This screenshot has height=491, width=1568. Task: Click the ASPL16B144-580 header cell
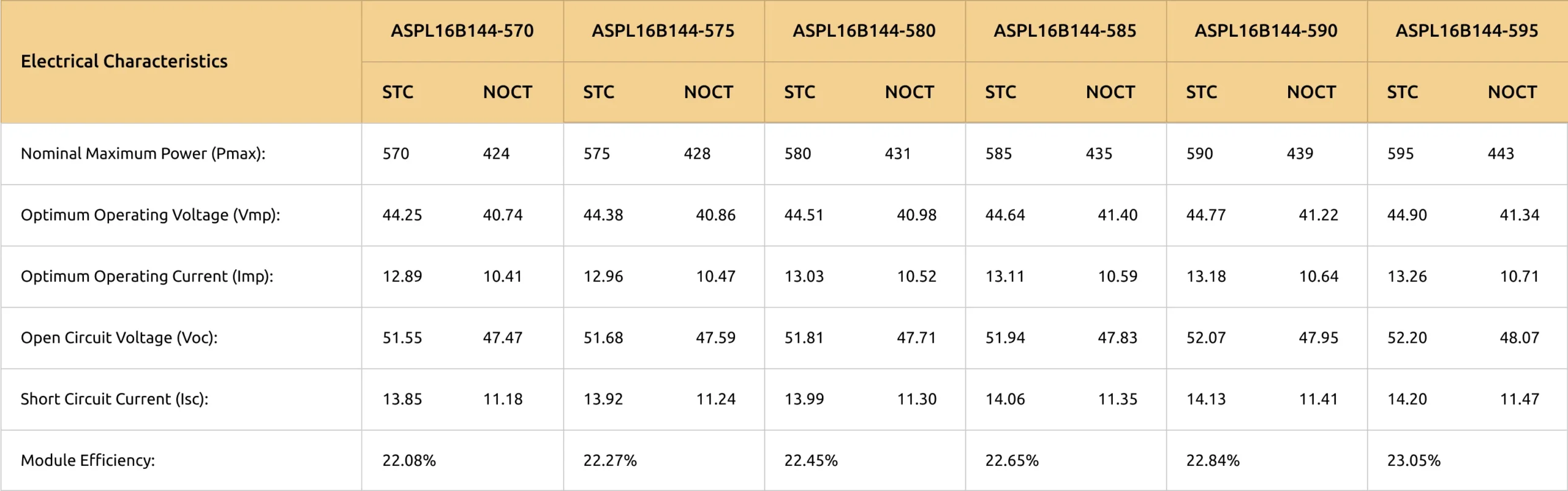[864, 31]
